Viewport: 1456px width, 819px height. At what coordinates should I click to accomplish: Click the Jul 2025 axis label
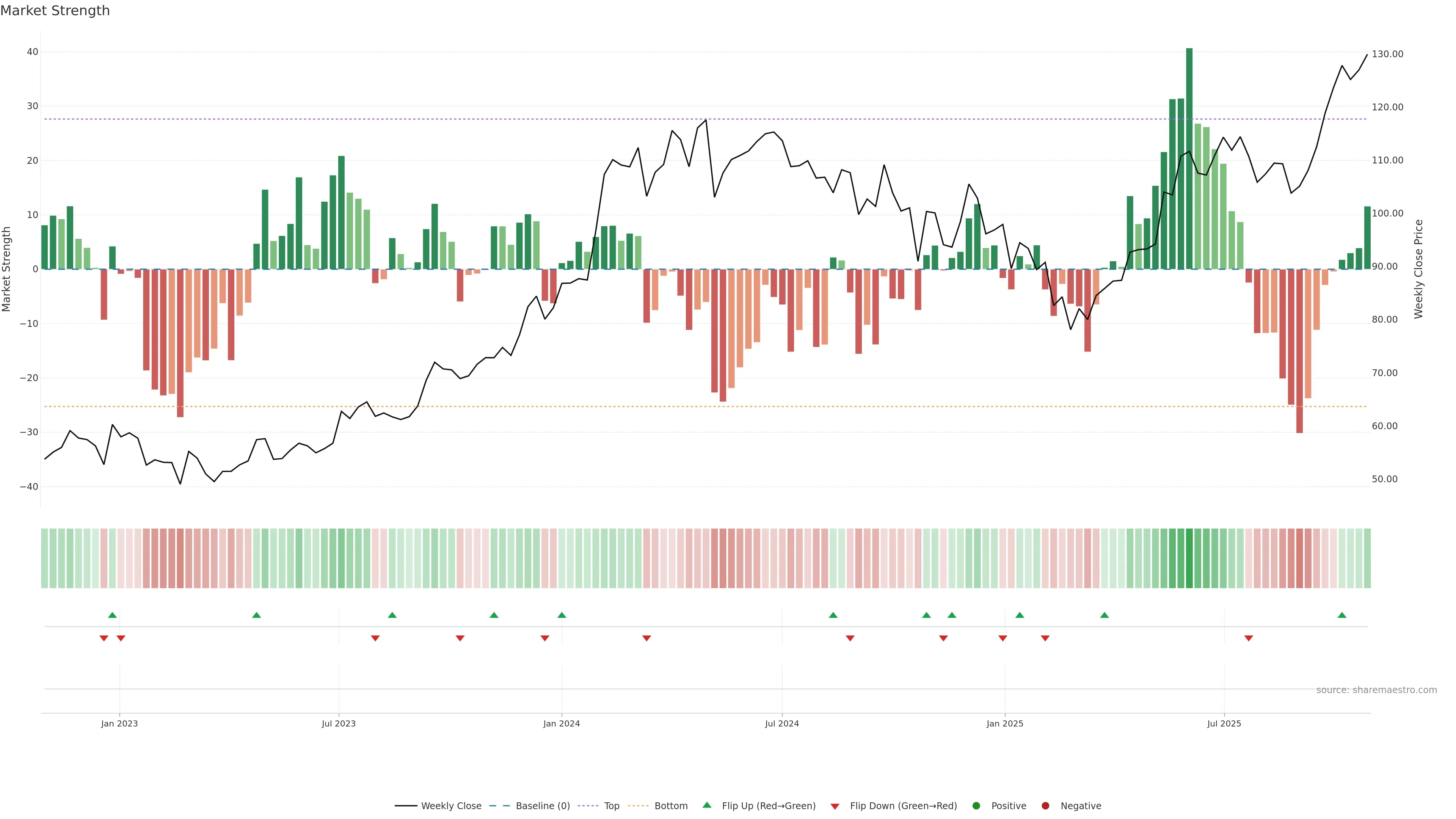click(x=1224, y=723)
